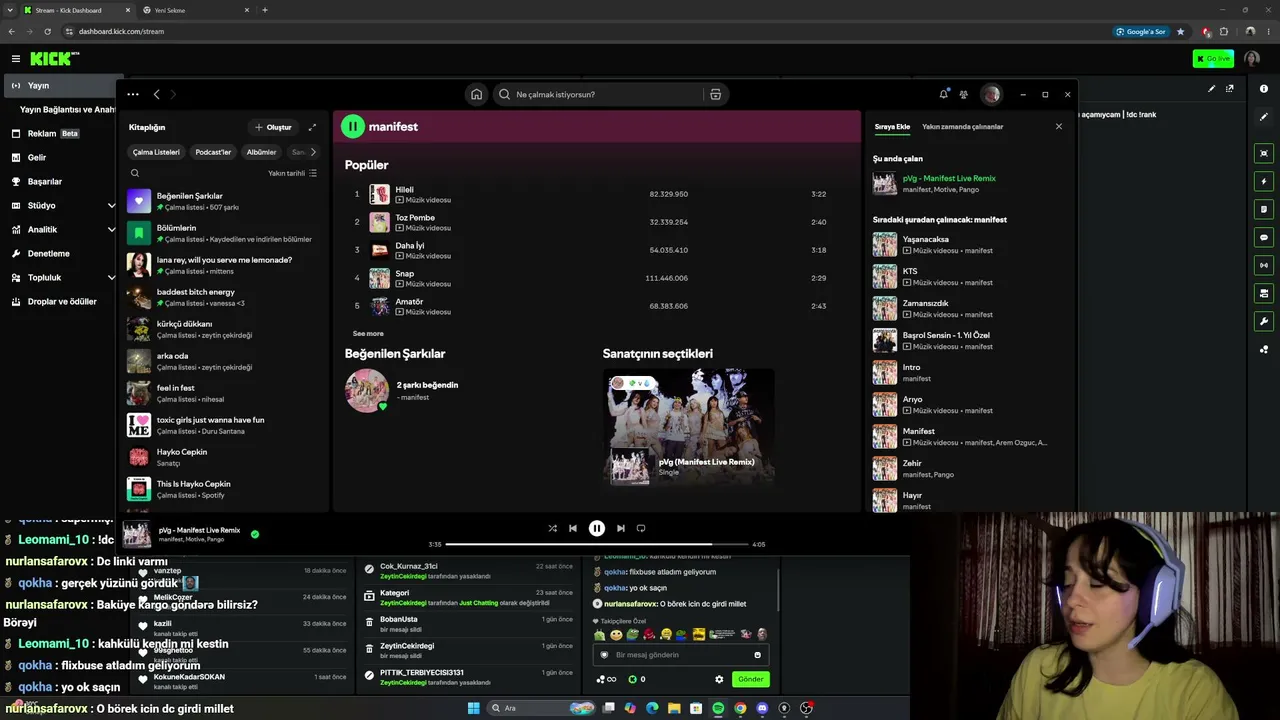Filter library by Podcast'ler
Image resolution: width=1280 pixels, height=720 pixels.
pos(213,152)
